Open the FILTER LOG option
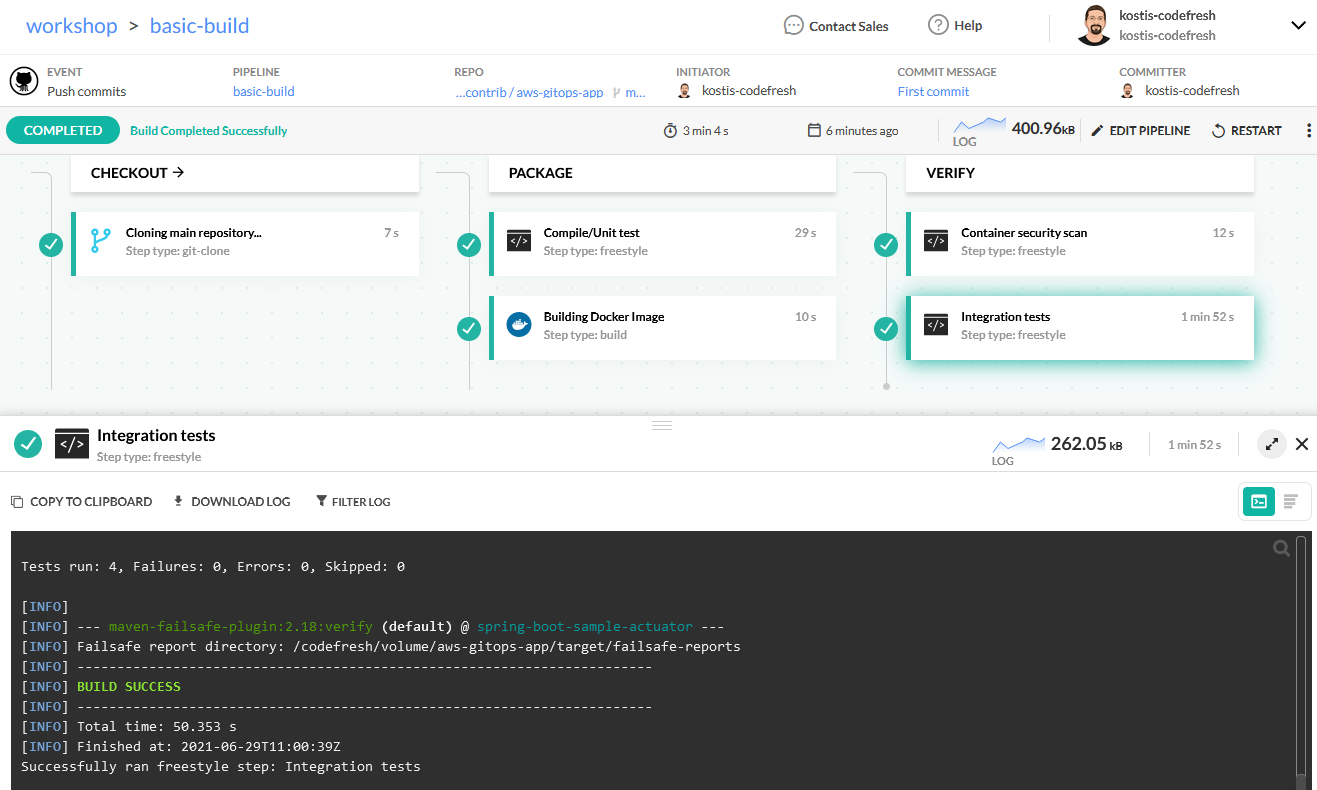Viewport: 1317px width, 790px height. [x=353, y=502]
